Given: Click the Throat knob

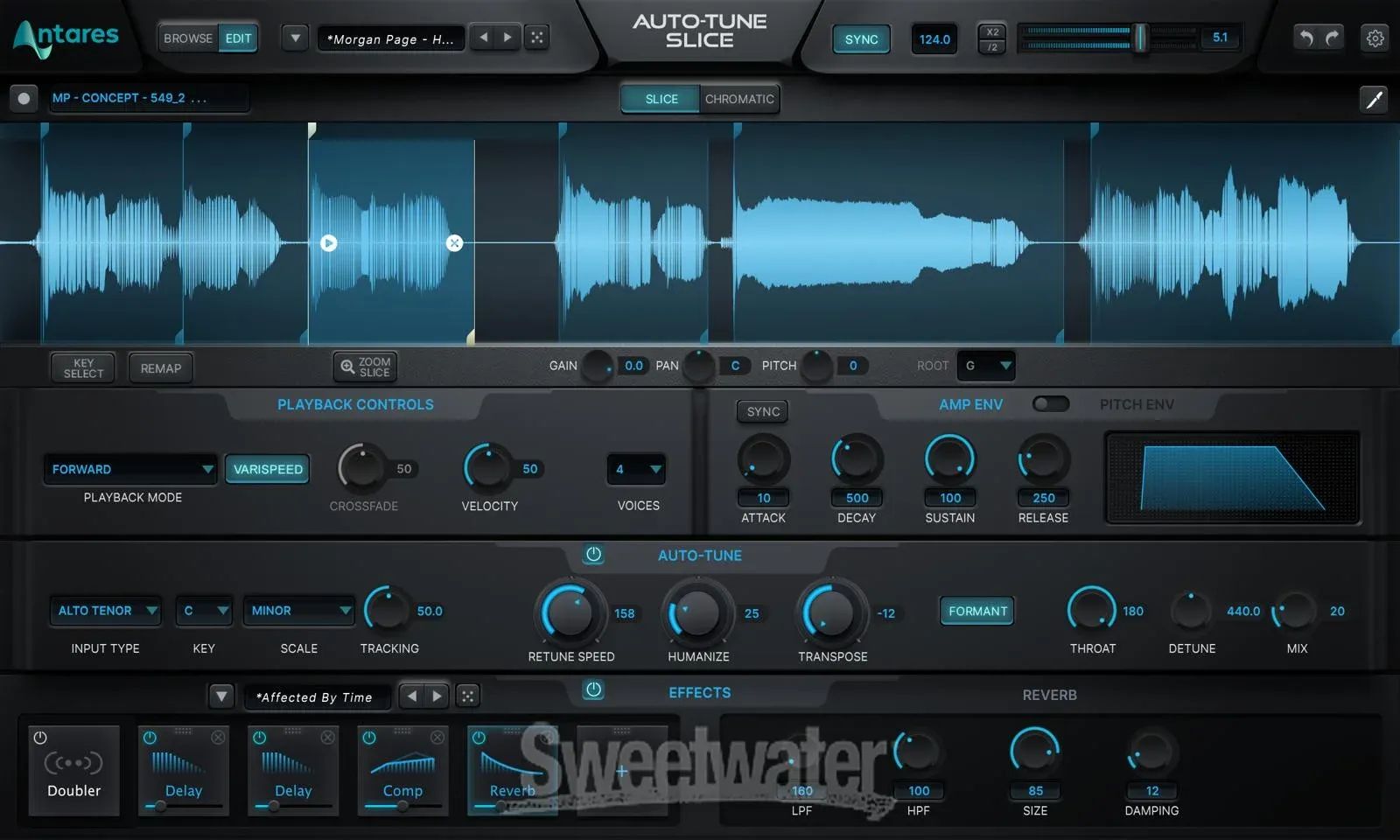Looking at the screenshot, I should click(x=1091, y=609).
